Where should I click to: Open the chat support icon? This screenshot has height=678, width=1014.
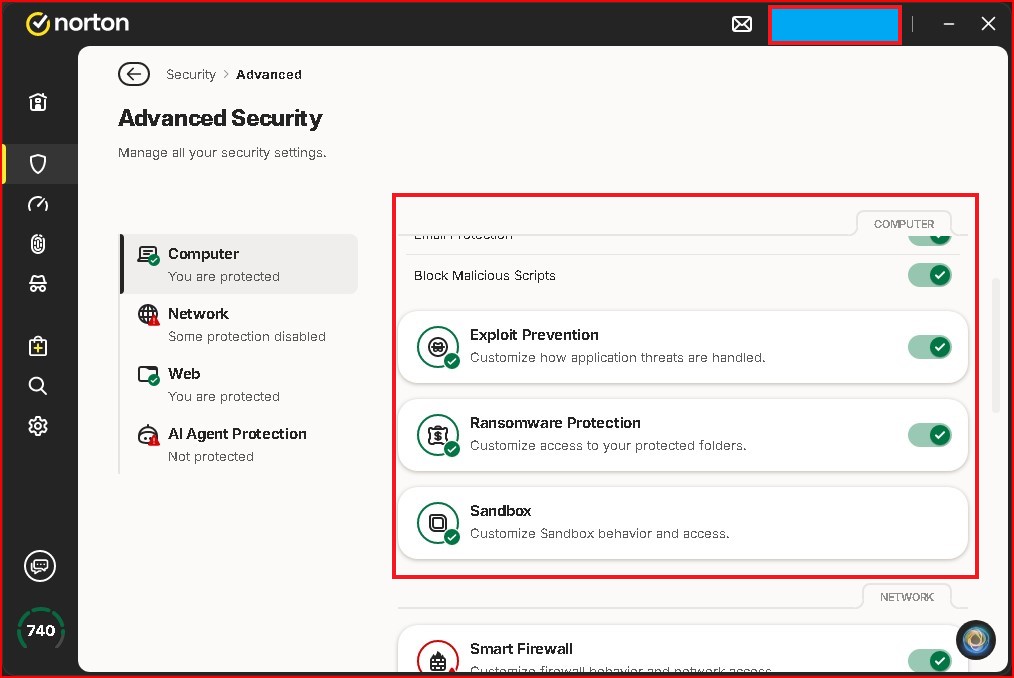pyautogui.click(x=40, y=566)
